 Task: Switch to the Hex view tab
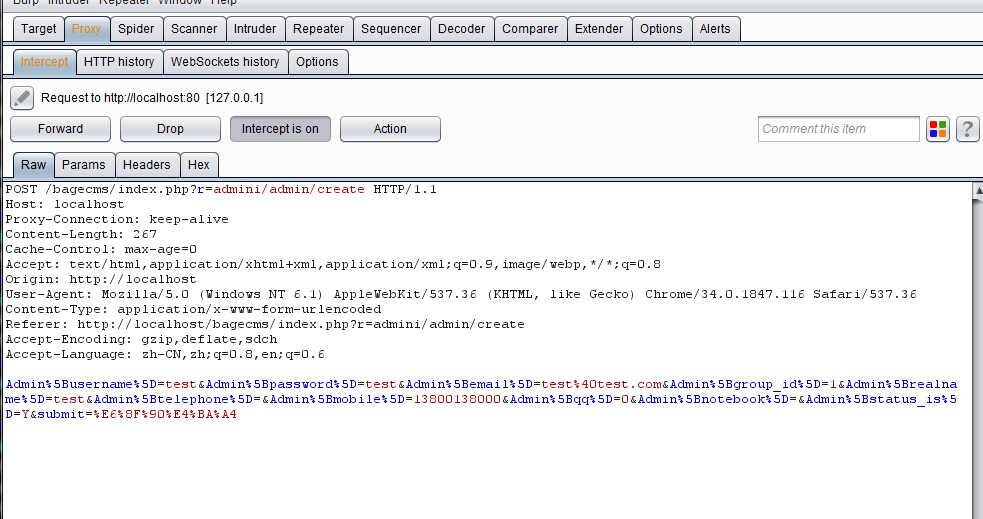coord(199,165)
